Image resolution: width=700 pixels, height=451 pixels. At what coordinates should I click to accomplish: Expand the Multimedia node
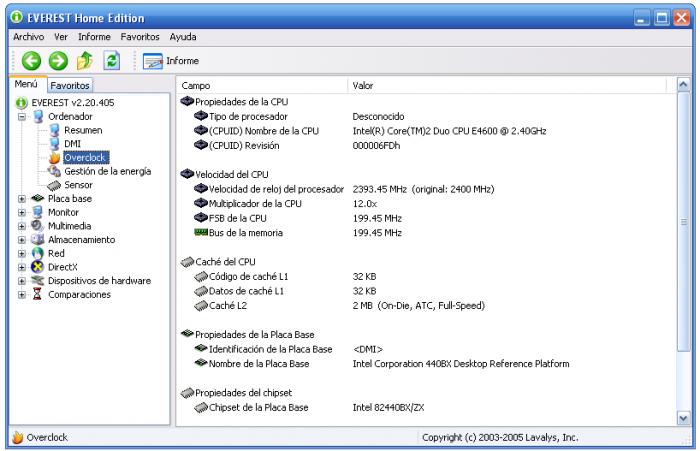coord(21,226)
